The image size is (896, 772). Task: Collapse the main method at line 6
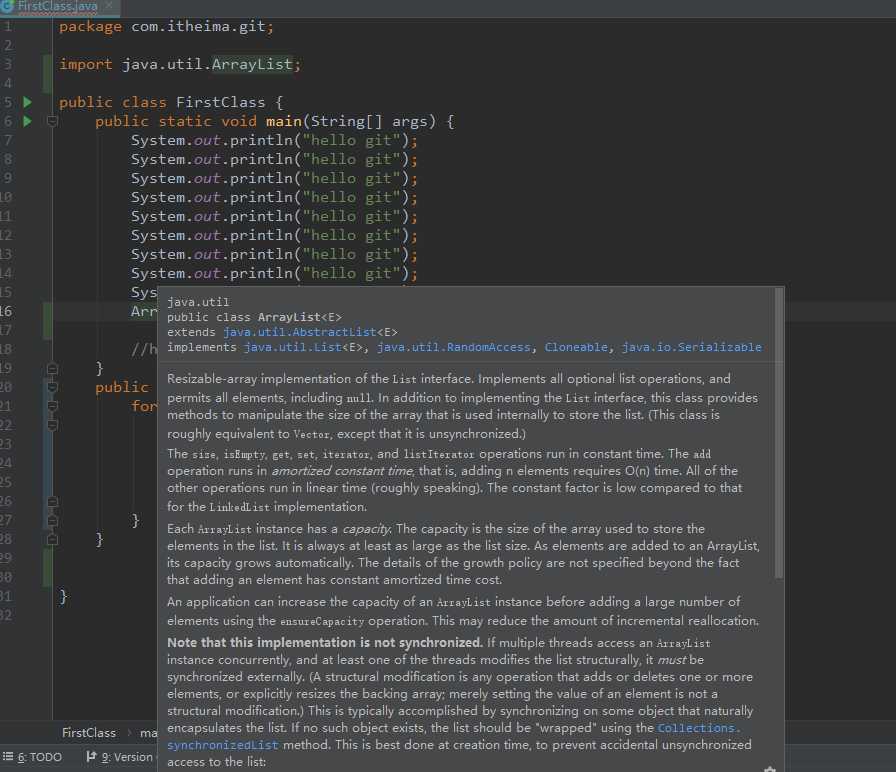coord(52,121)
